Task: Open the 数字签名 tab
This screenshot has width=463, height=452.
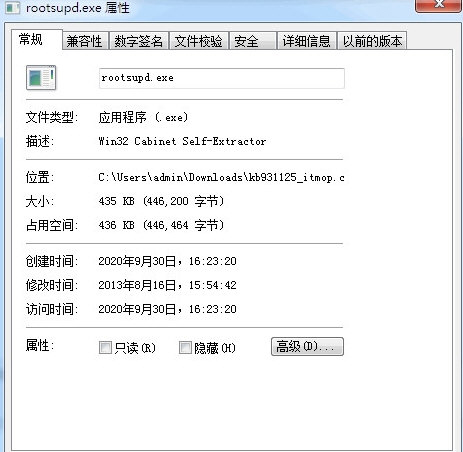Action: (x=139, y=41)
